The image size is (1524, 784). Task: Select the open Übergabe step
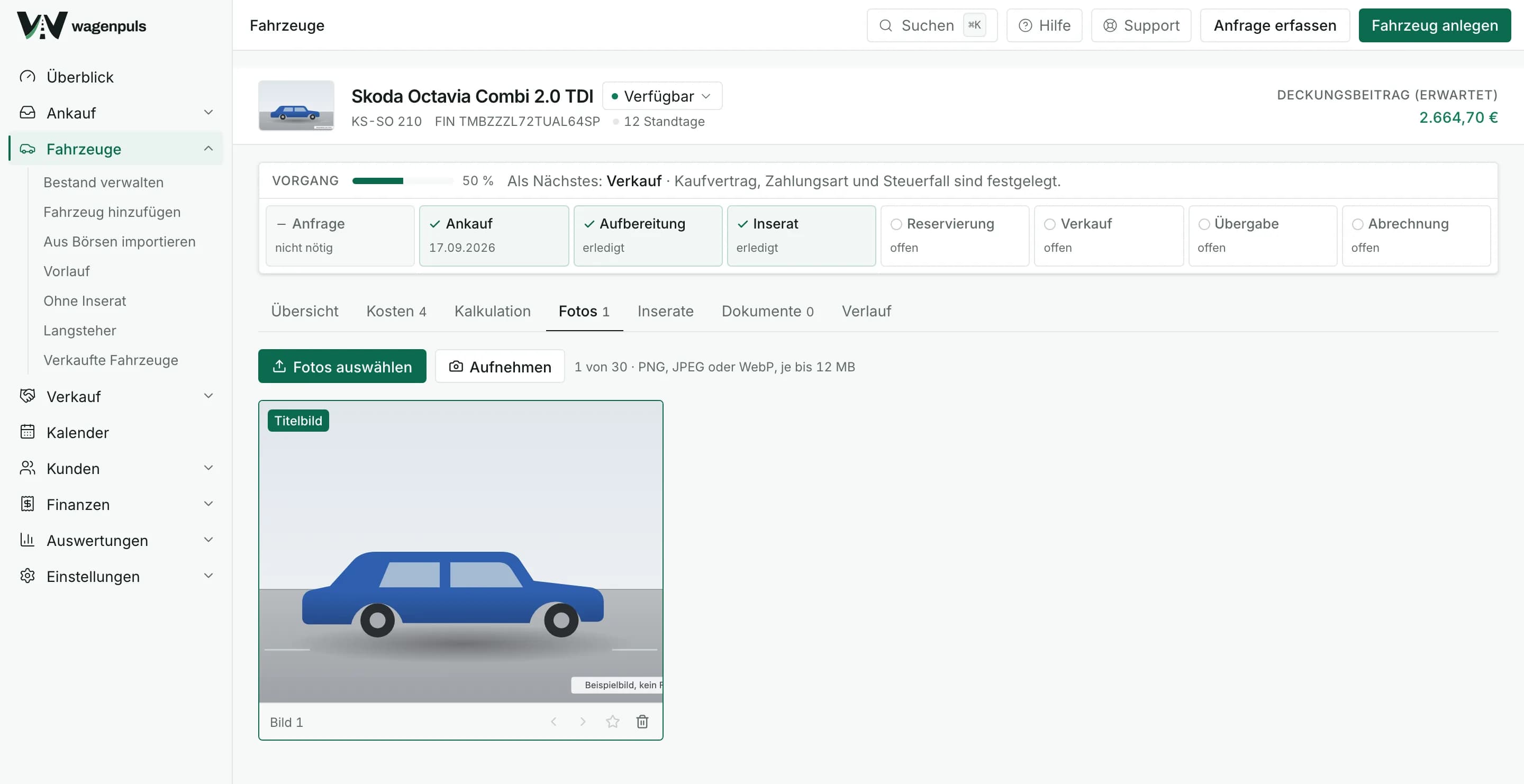[x=1263, y=236]
